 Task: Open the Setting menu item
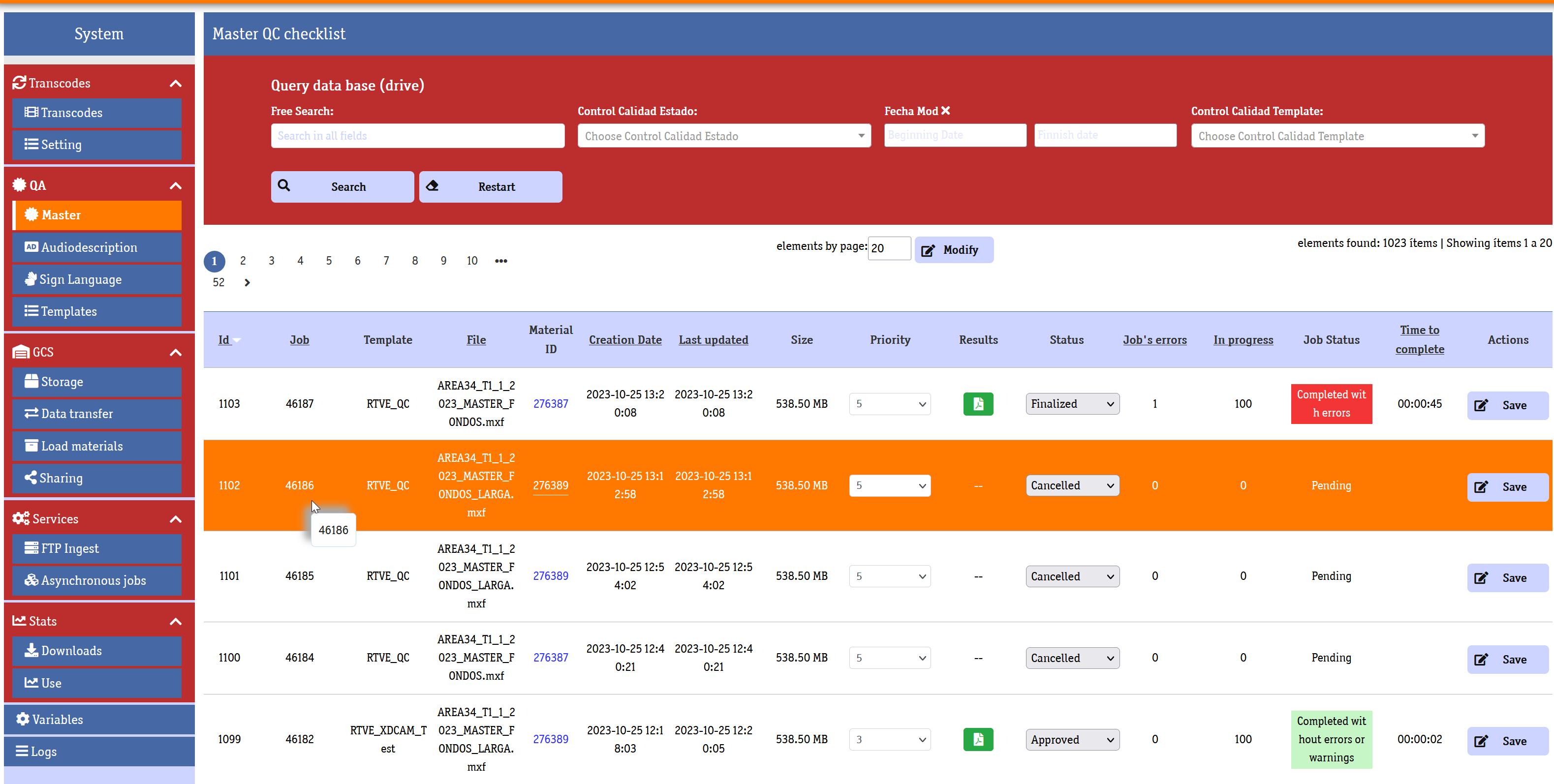(96, 145)
